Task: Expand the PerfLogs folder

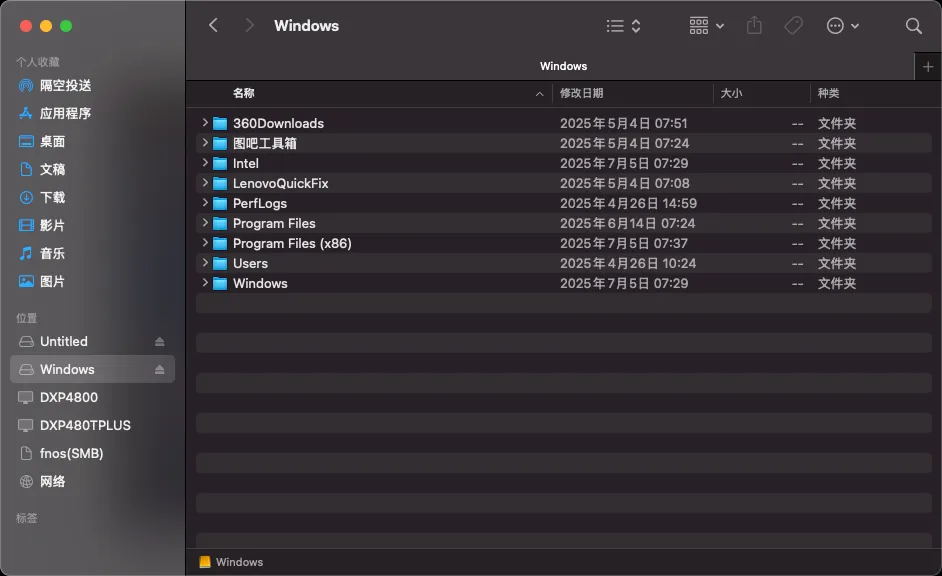Action: (x=205, y=202)
